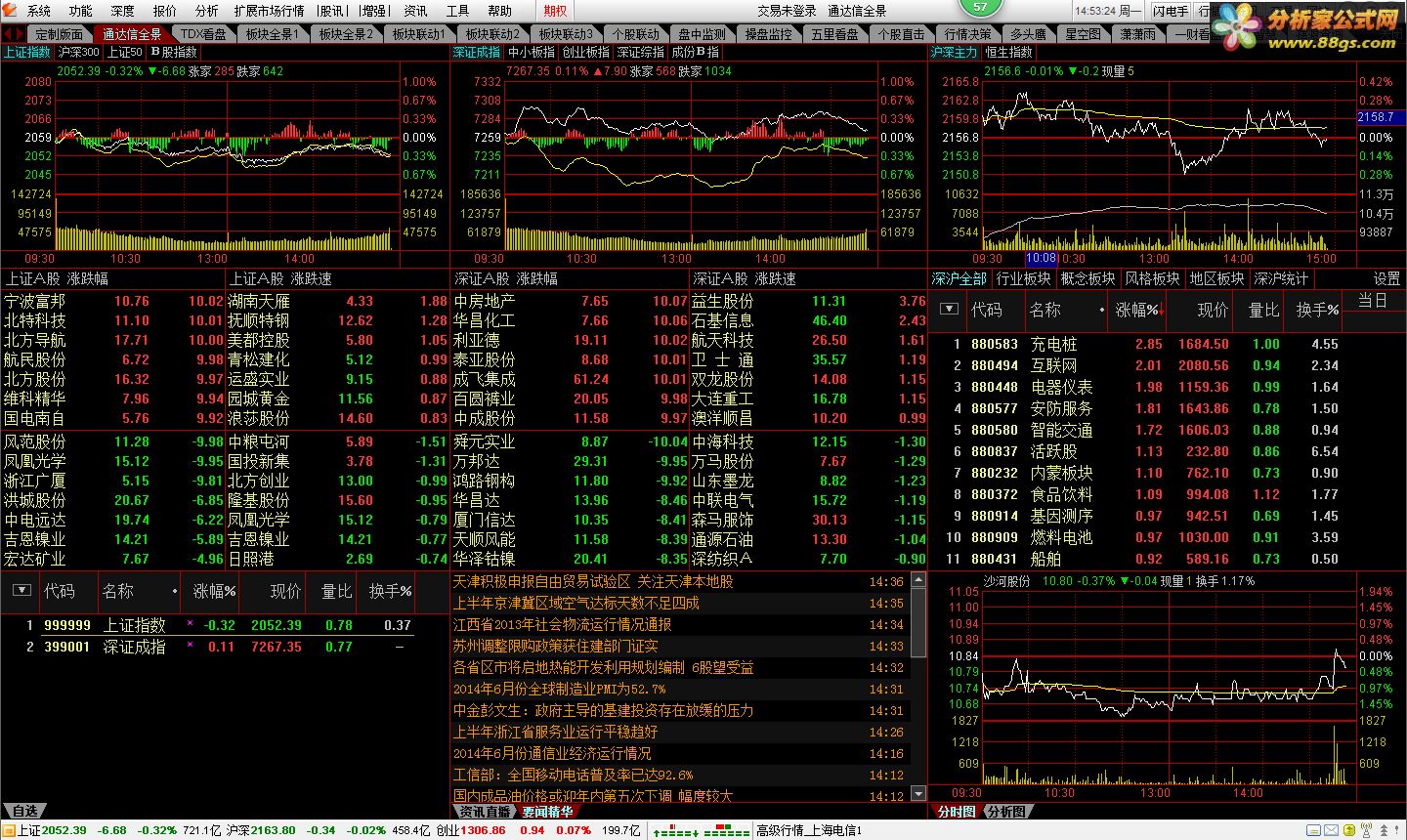Screen dimensions: 1407x840
Task: Switch to the 行情决策 tab
Action: tap(968, 34)
